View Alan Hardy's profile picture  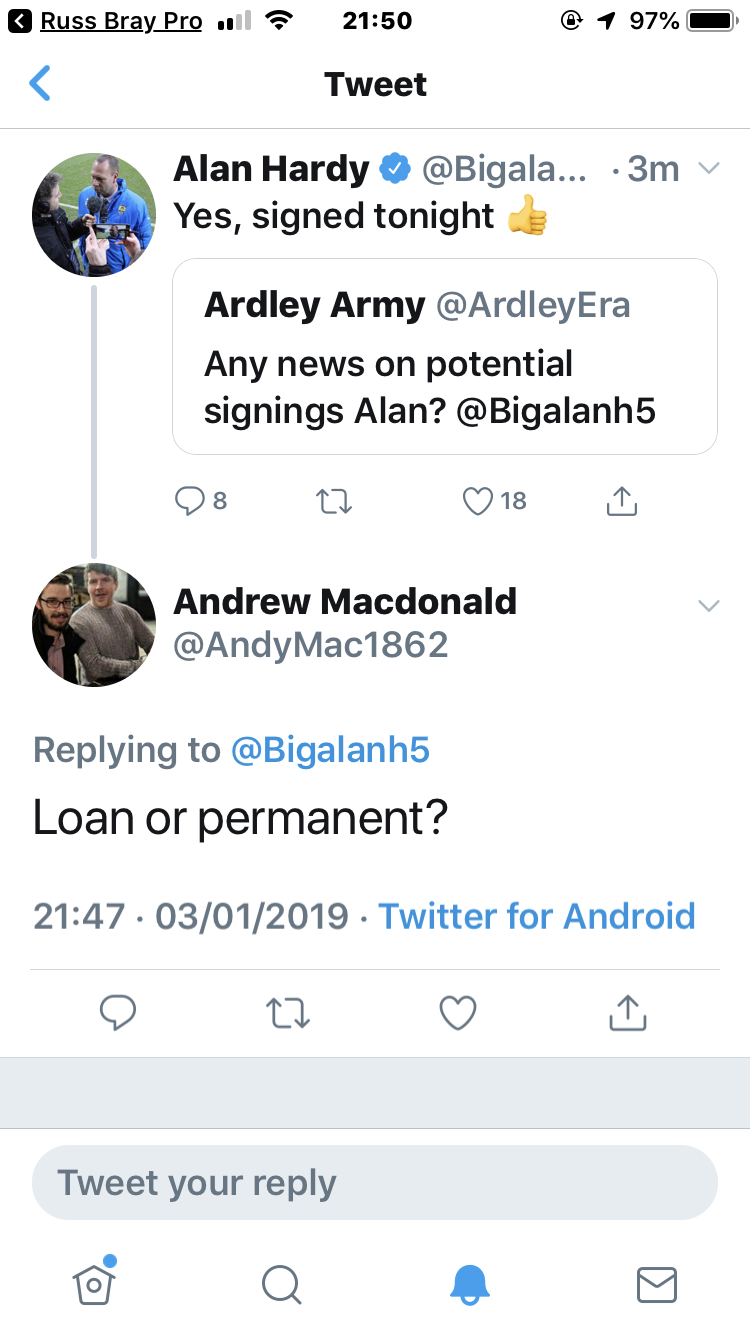(95, 215)
